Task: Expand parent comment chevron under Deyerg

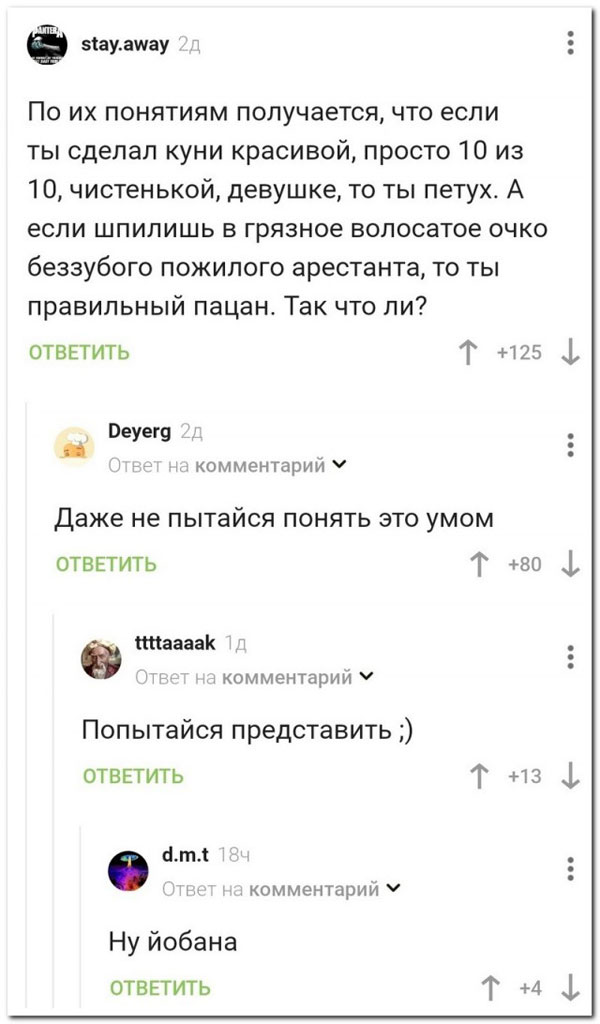Action: pos(340,465)
